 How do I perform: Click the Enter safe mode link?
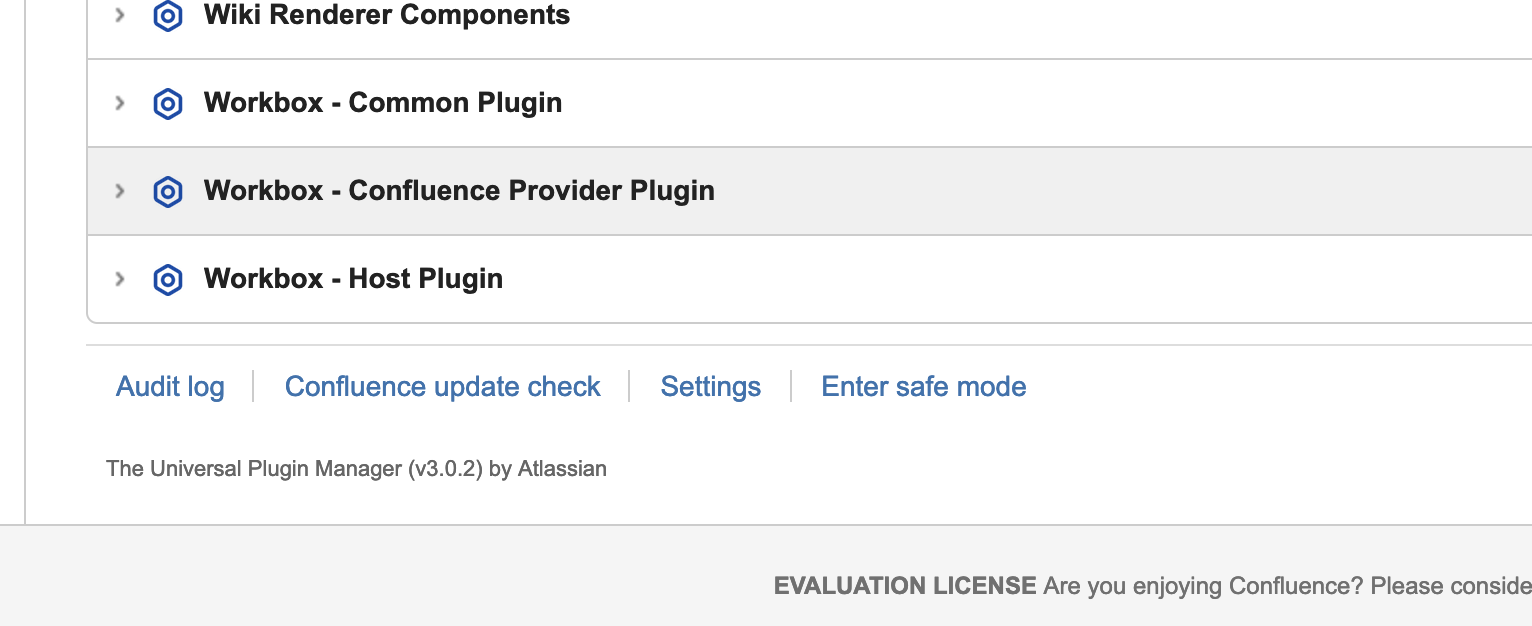pos(924,387)
